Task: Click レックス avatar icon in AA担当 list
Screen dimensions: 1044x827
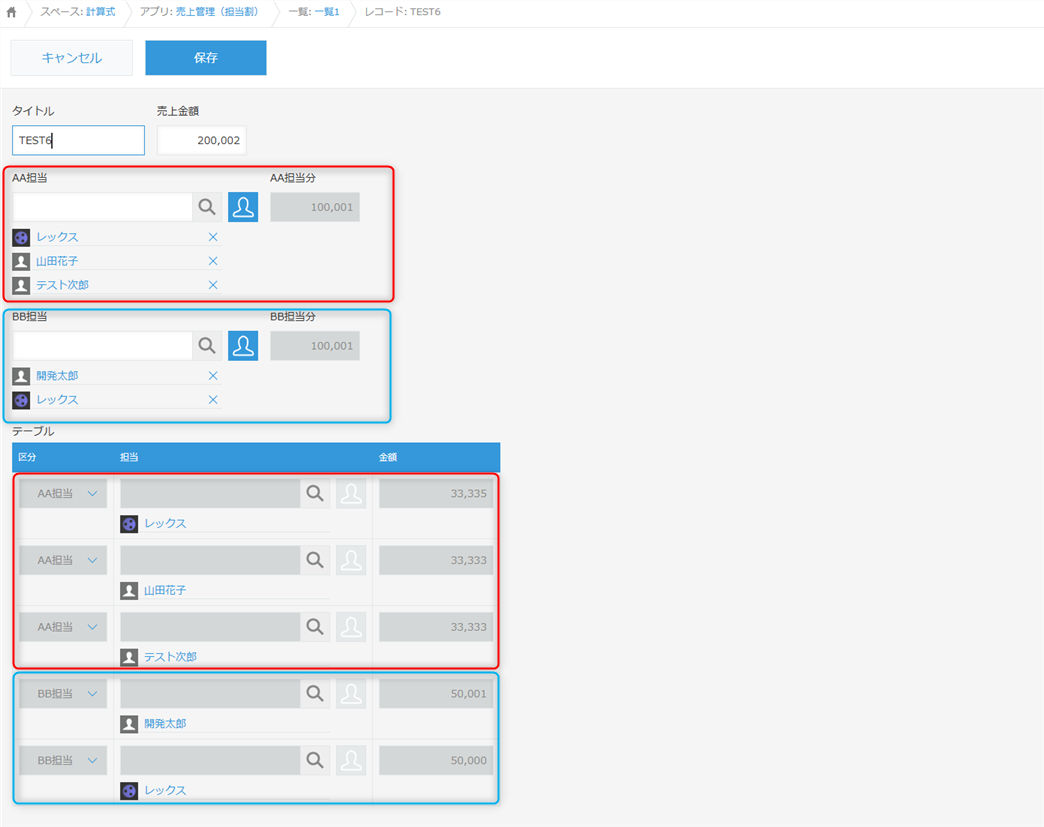Action: 21,237
